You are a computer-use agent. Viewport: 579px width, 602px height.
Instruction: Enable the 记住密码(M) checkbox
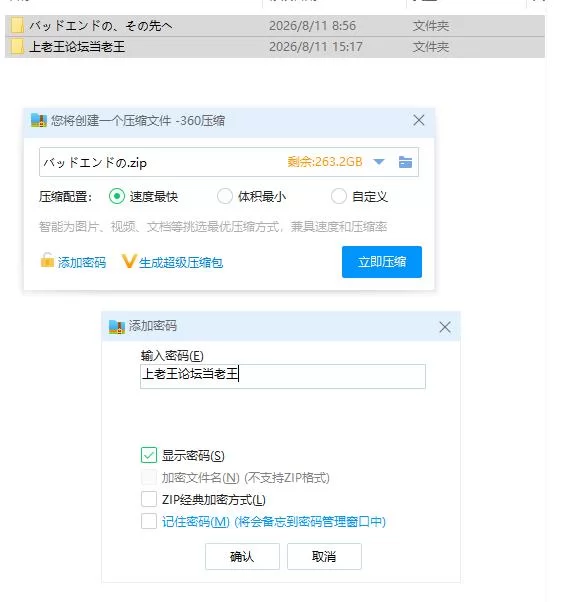pyautogui.click(x=149, y=521)
